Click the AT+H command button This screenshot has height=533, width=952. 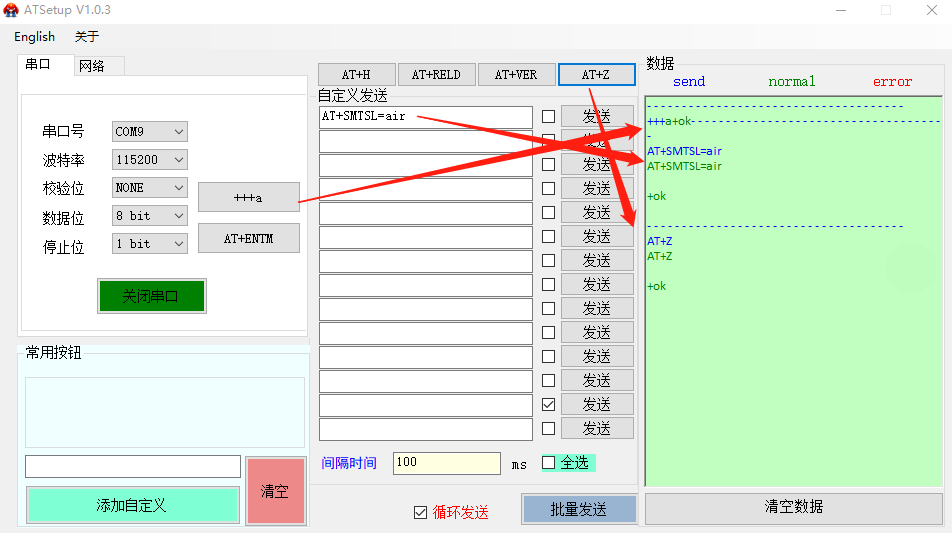pyautogui.click(x=355, y=75)
